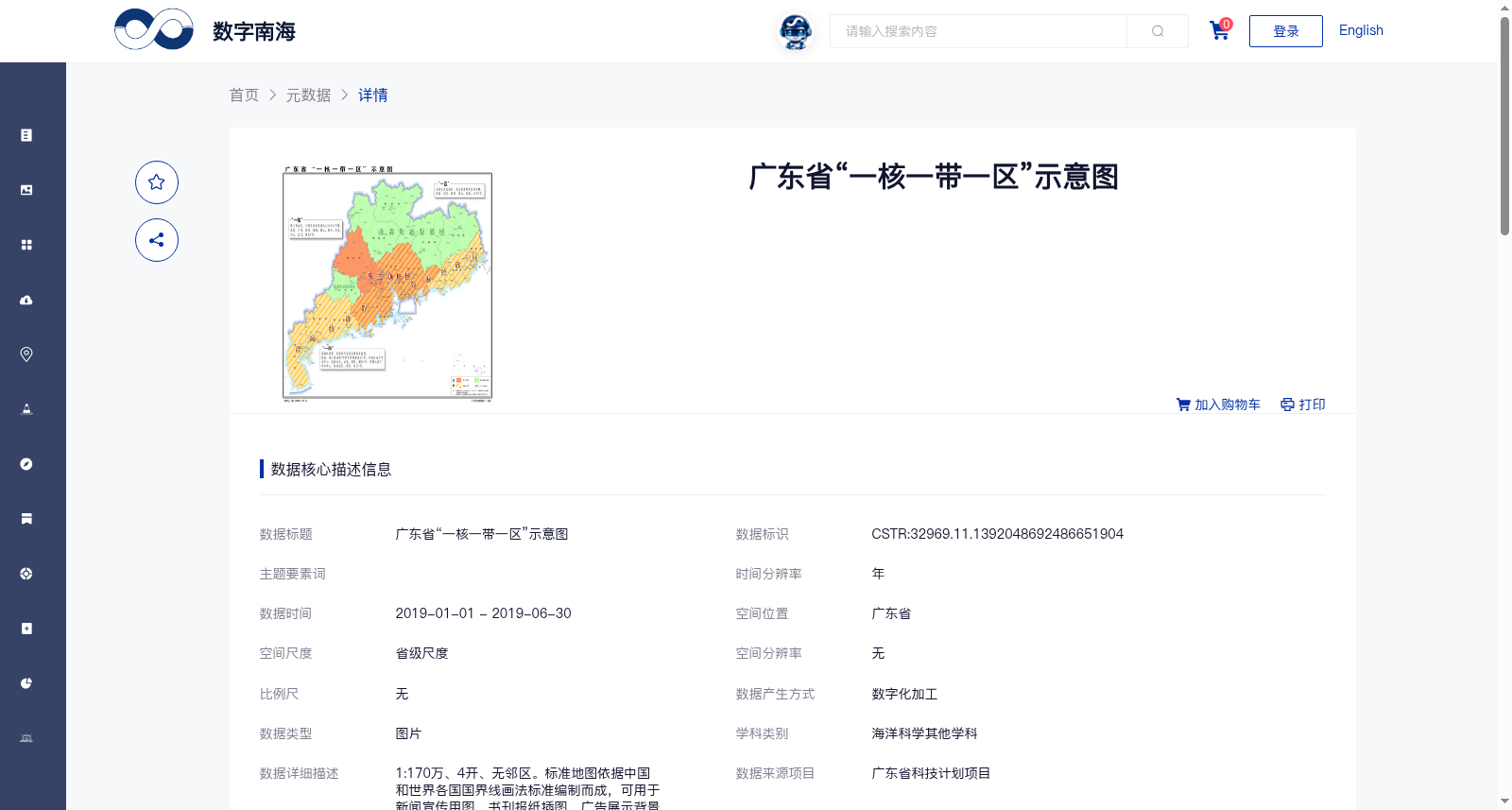Click the 时间分辨率 value 年
The height and width of the screenshot is (810, 1512).
click(878, 574)
